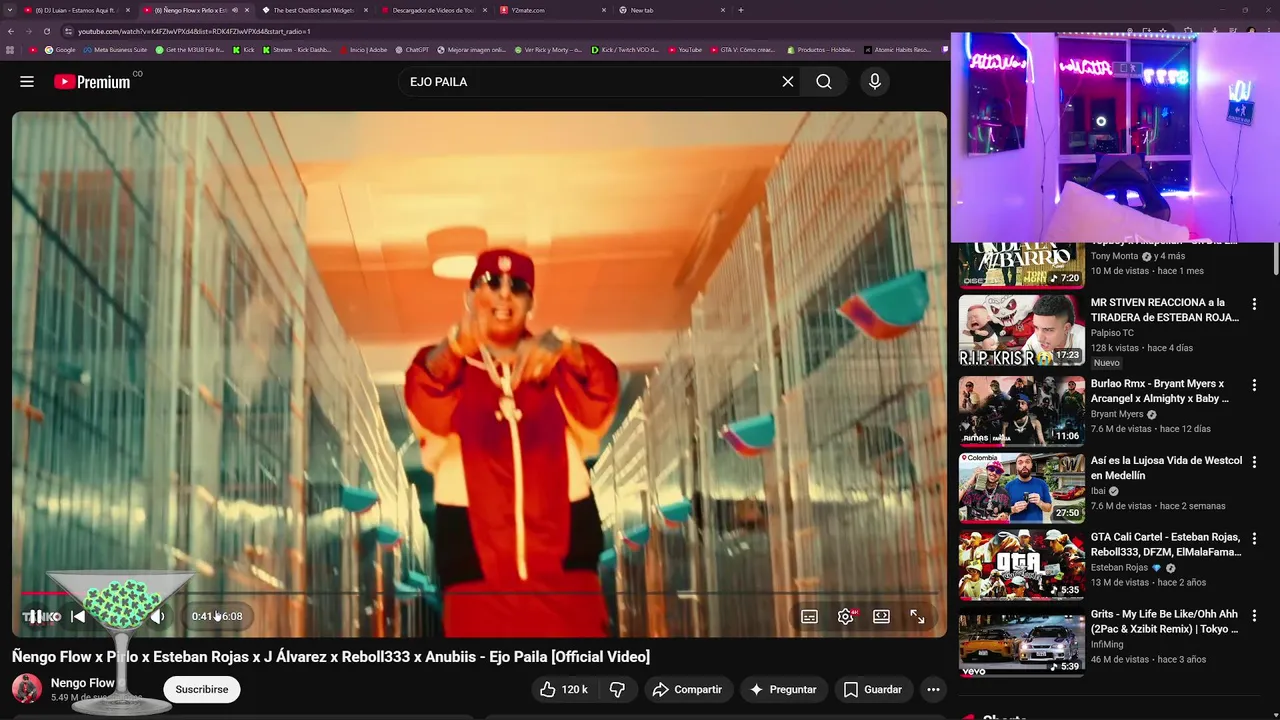Open Bryant Myers channel link
This screenshot has width=1280, height=720.
1117,414
